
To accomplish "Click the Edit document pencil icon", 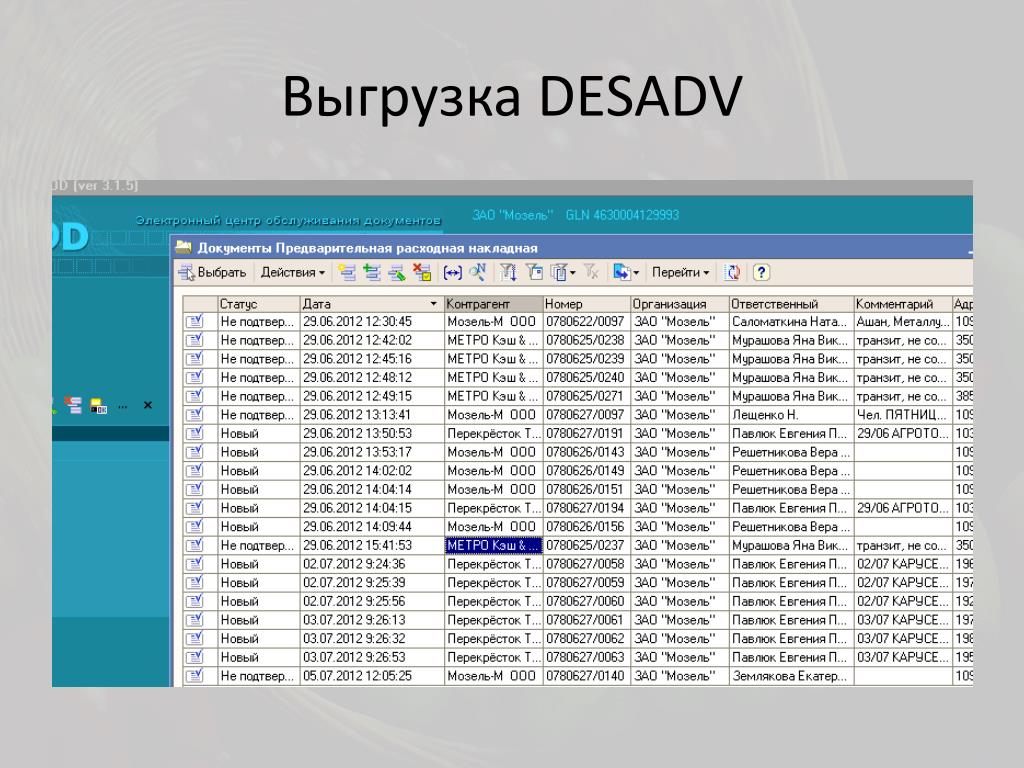I will click(397, 273).
